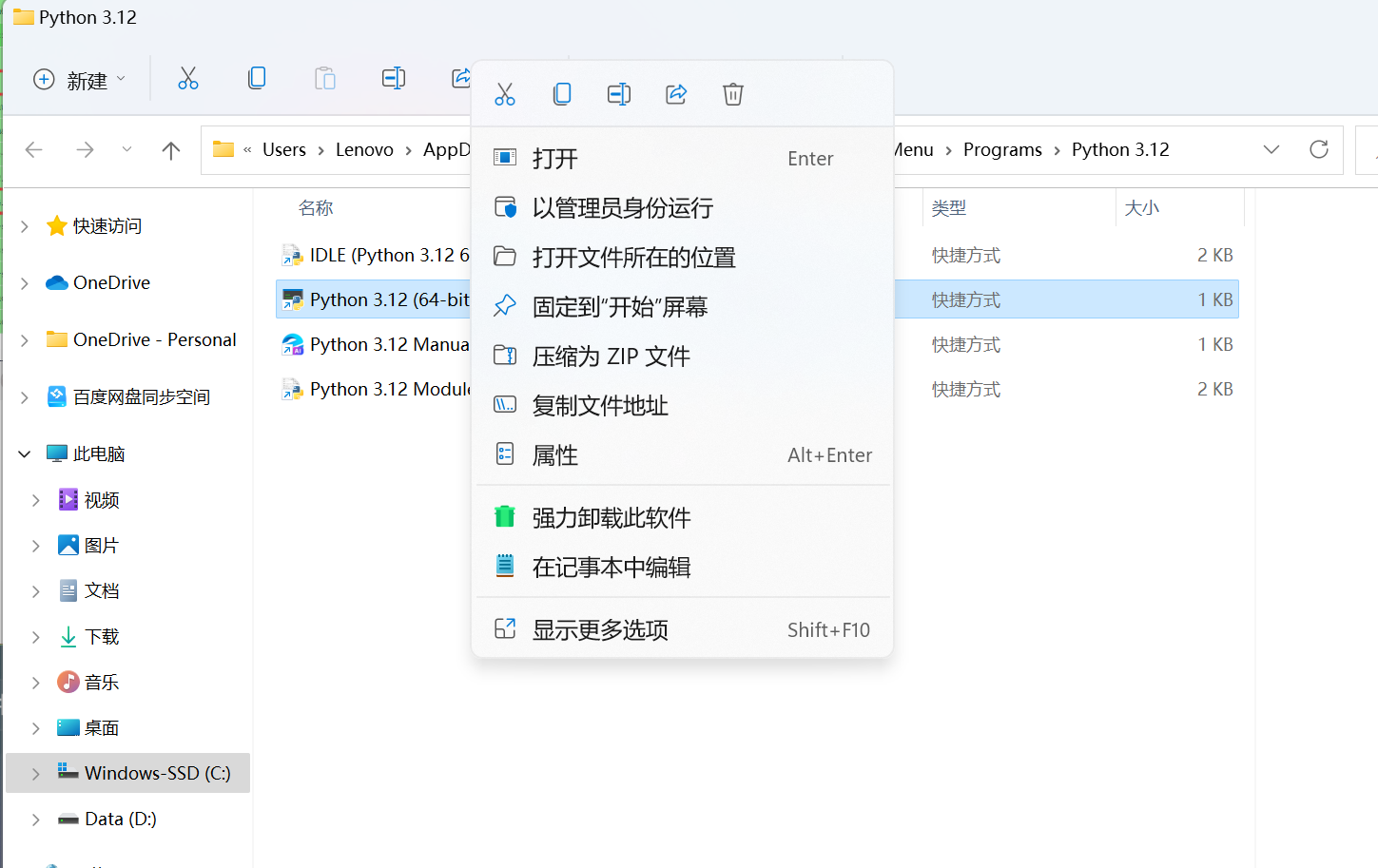Open 属性 from context menu
1378x868 pixels.
682,455
